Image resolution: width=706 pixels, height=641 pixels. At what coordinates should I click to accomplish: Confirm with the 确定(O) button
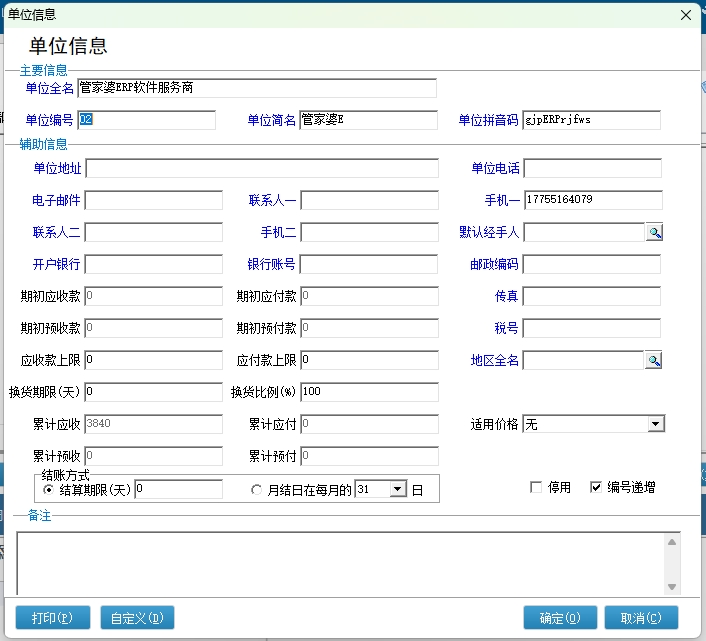click(560, 618)
